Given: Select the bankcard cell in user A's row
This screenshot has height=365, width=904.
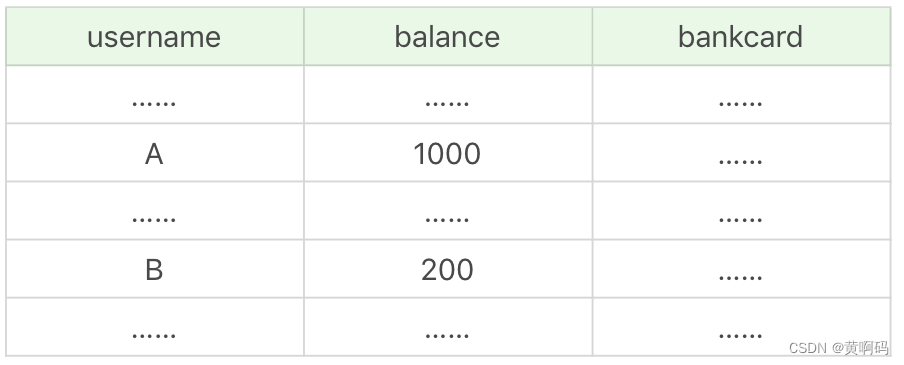Looking at the screenshot, I should point(741,153).
